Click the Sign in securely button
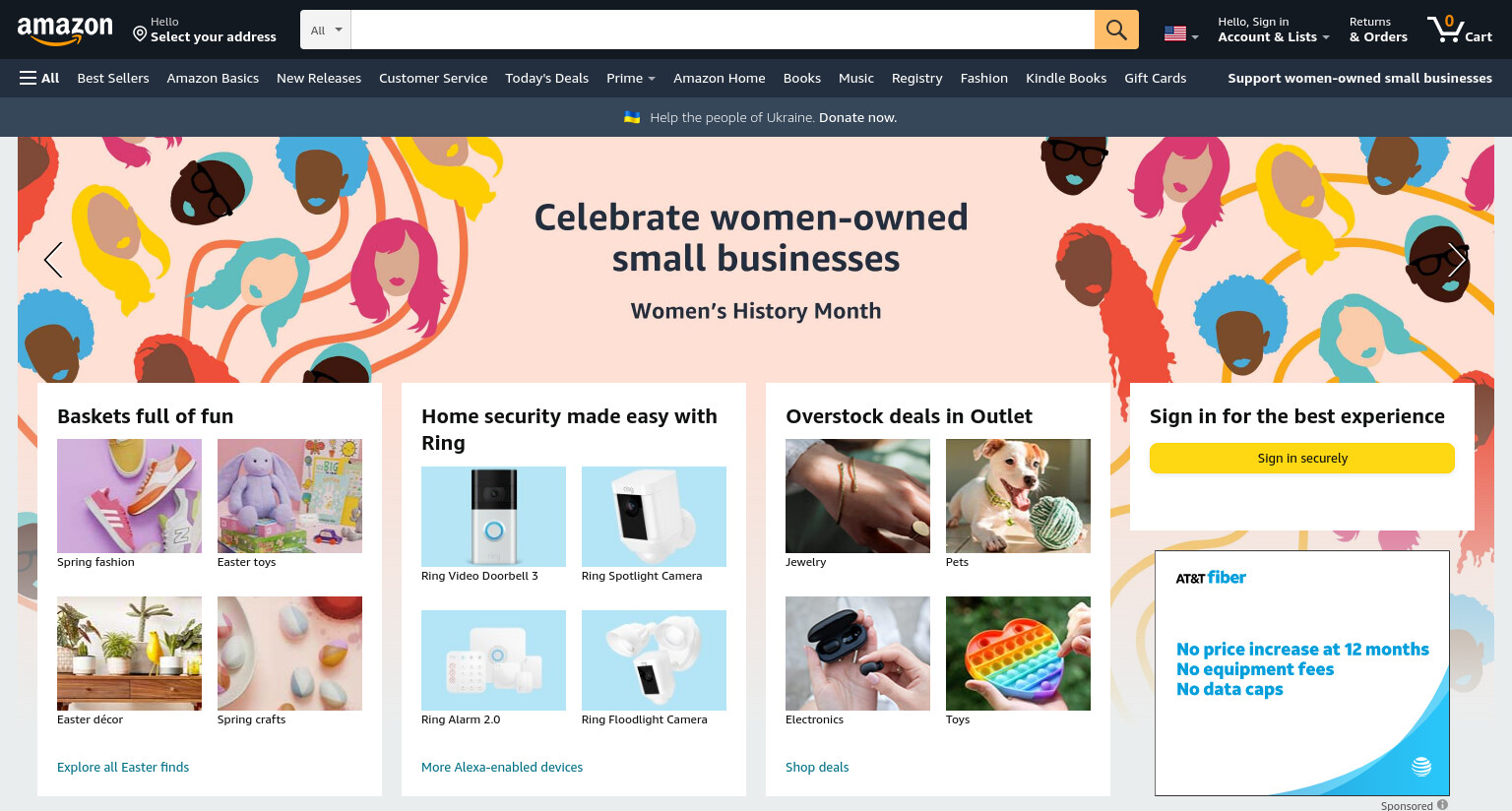Image resolution: width=1512 pixels, height=811 pixels. click(x=1302, y=458)
